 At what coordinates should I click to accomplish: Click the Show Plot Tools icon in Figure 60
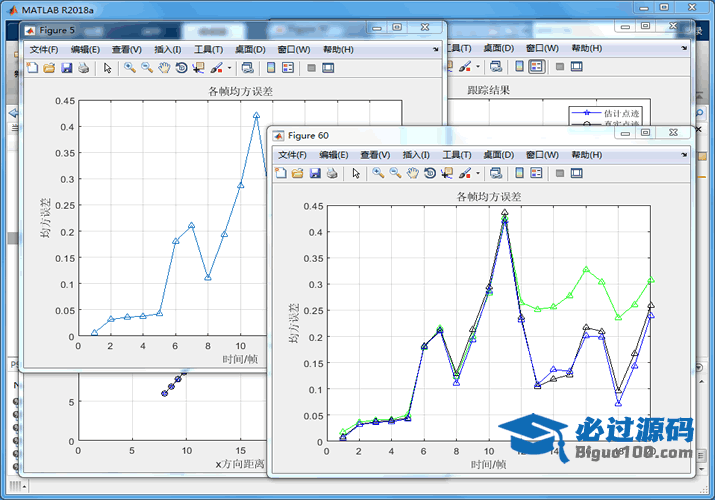(x=577, y=173)
